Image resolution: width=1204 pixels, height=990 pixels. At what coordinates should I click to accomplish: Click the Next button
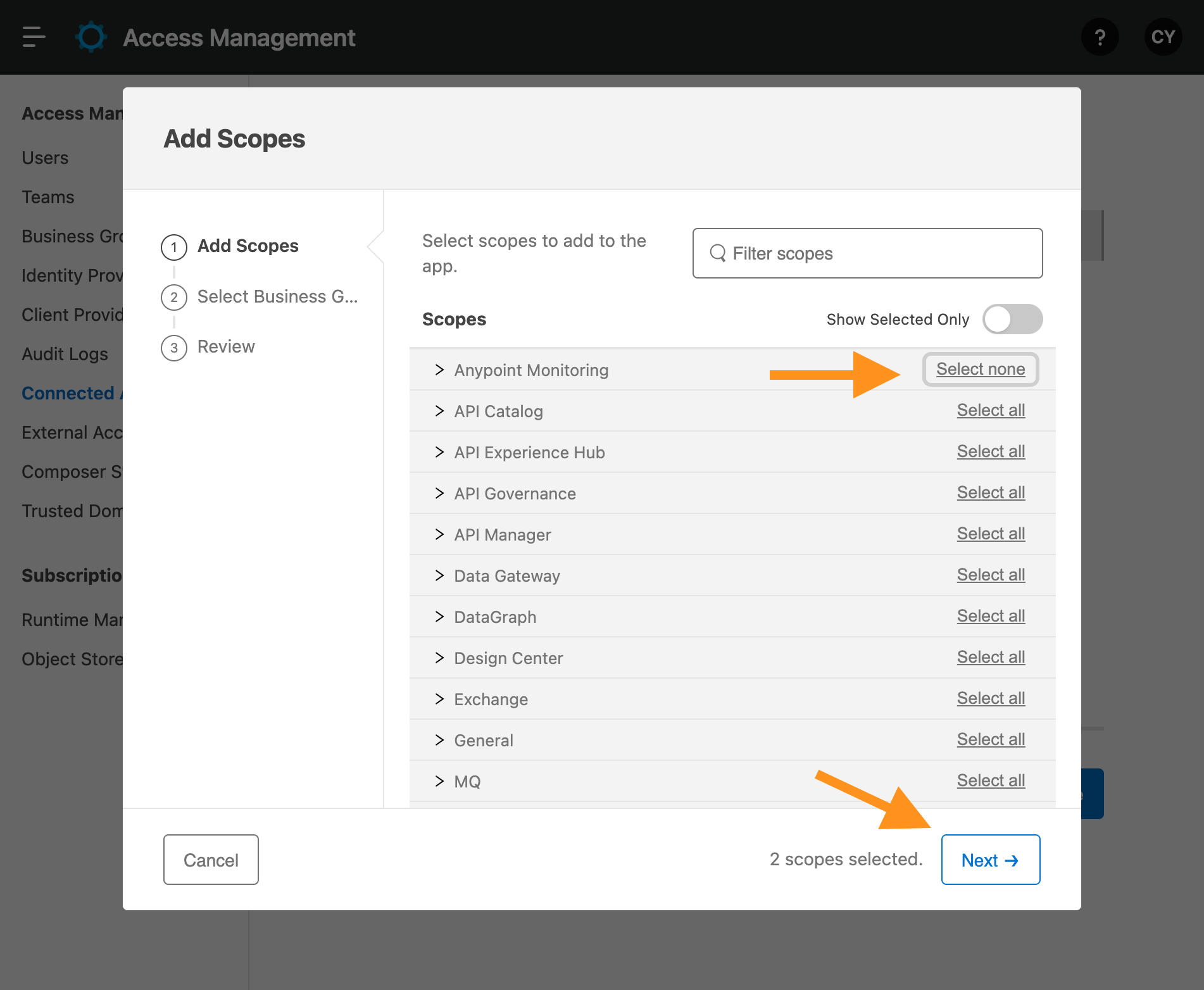pyautogui.click(x=991, y=860)
